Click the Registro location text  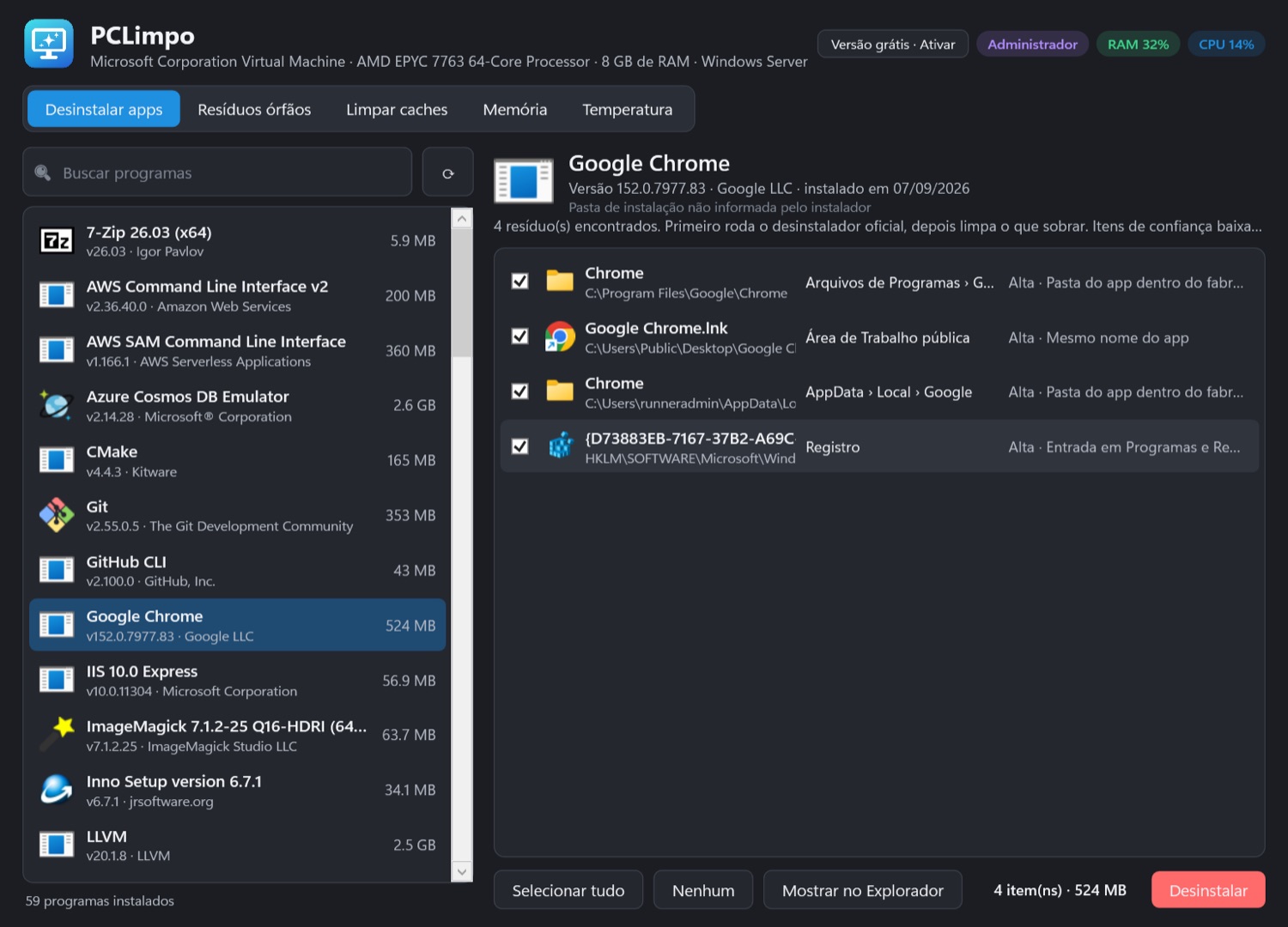click(832, 447)
